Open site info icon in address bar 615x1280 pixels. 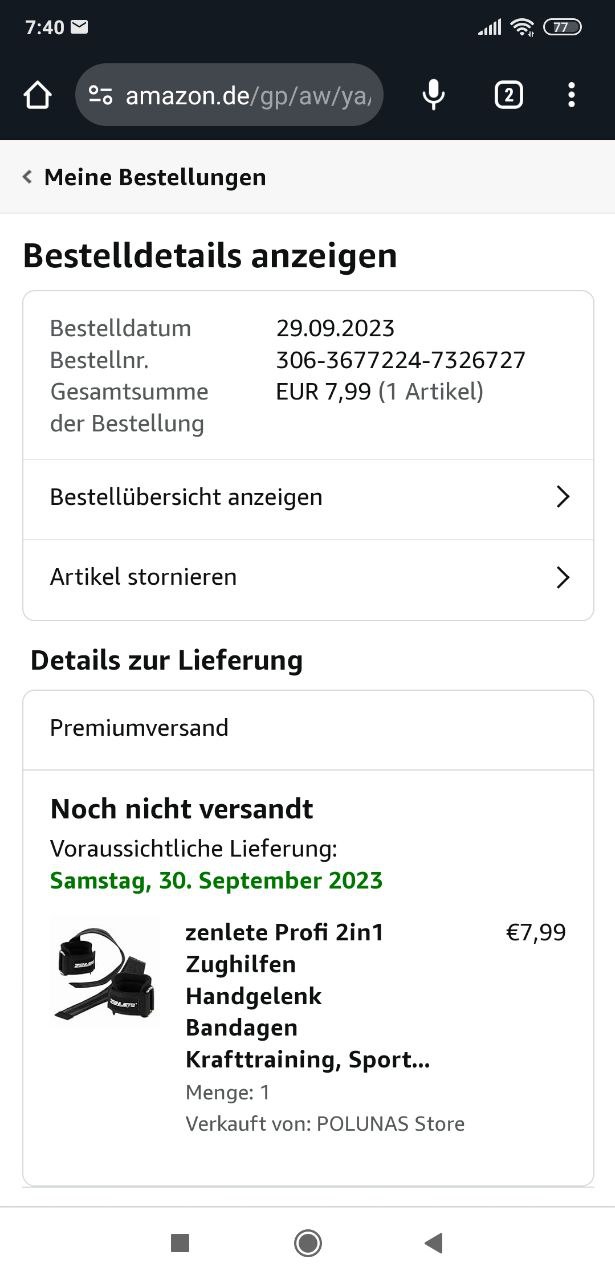[100, 95]
